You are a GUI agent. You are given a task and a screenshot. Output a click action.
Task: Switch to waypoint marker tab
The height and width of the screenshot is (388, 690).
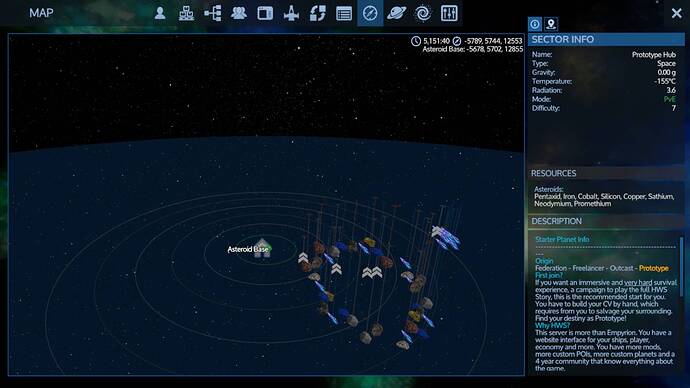551,24
